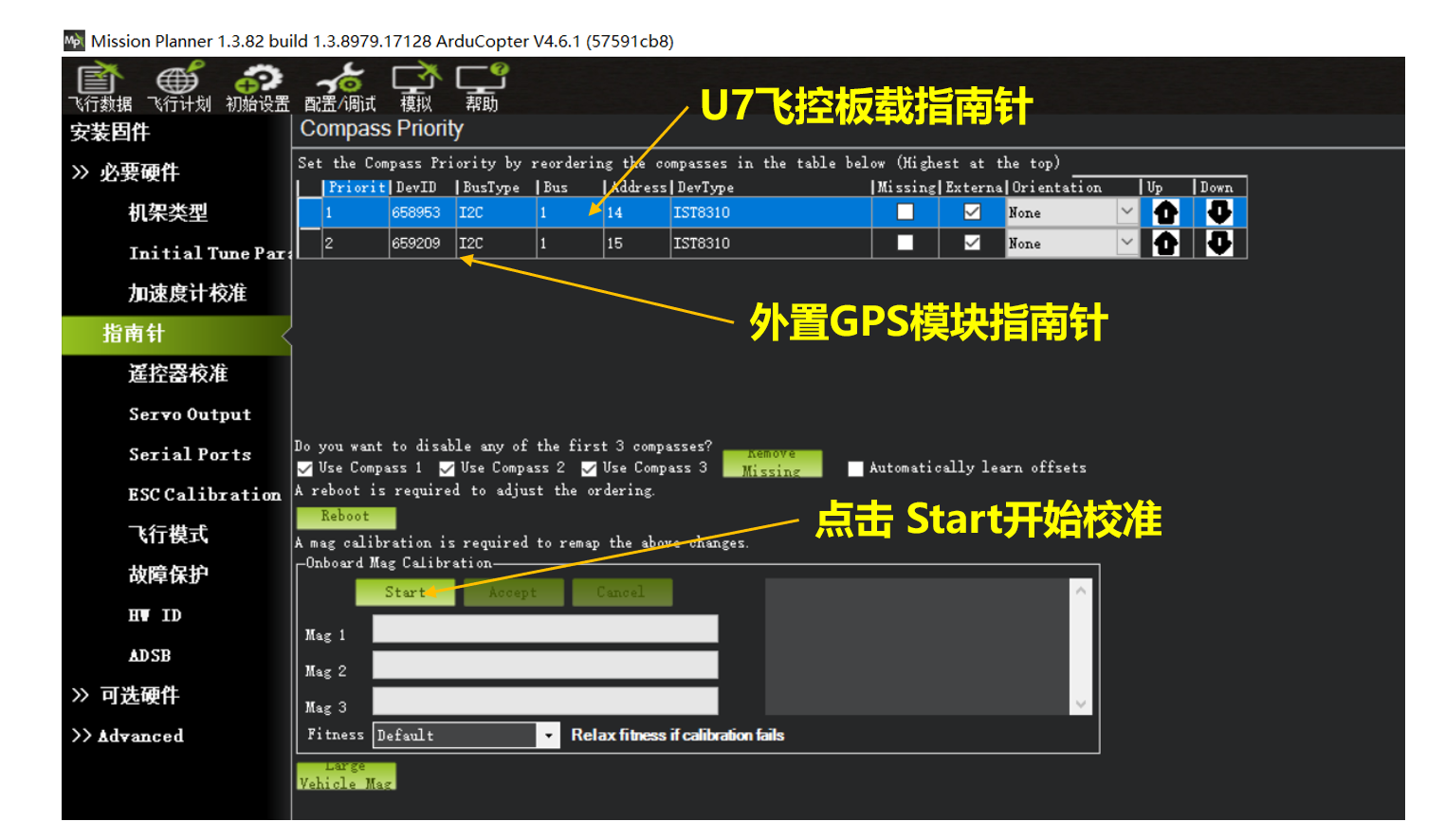This screenshot has width=1445, height=840.
Task: Open the 飞行数据 flight data icon
Action: point(100,86)
